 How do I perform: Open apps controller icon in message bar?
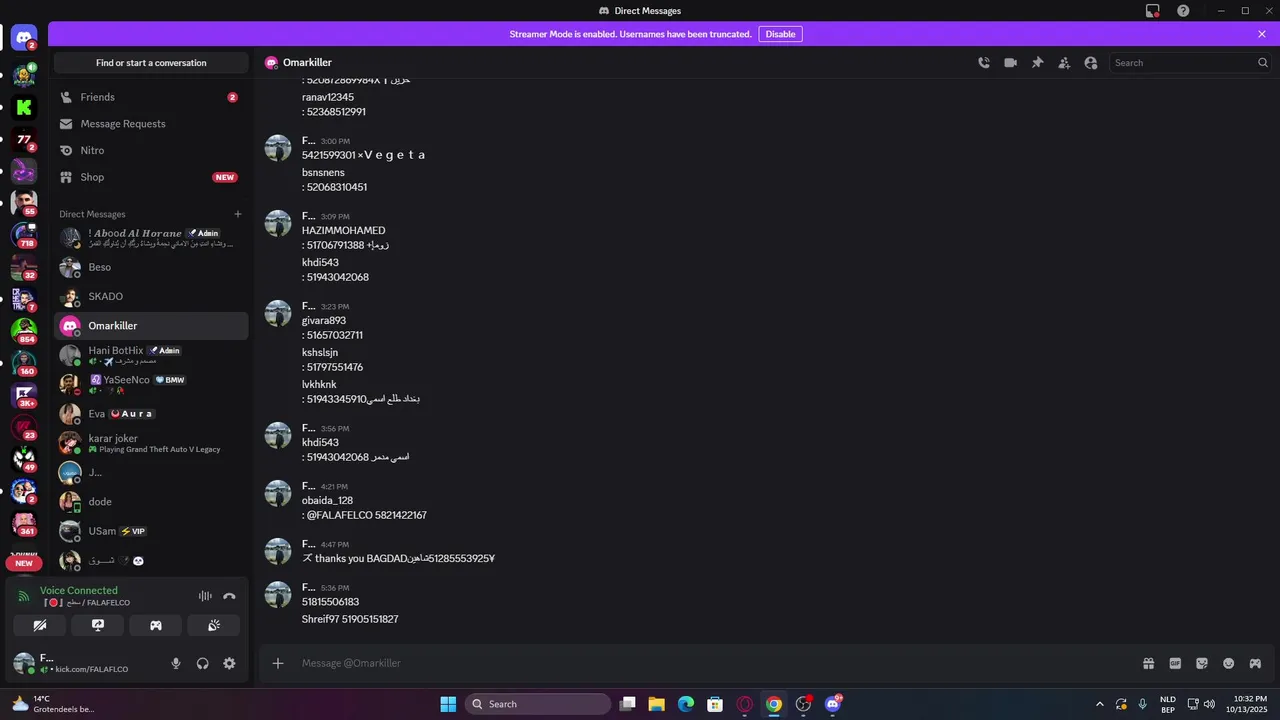point(1255,663)
